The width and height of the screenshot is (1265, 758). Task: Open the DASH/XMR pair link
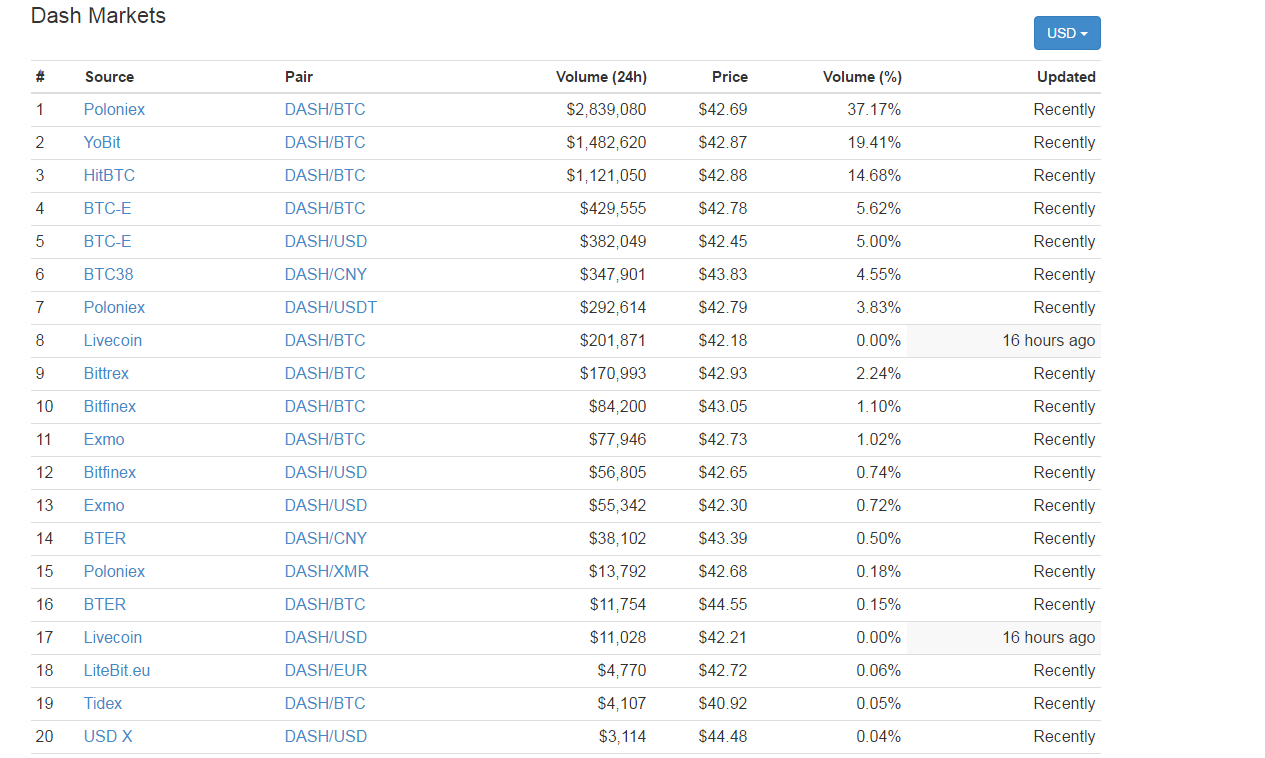[327, 571]
